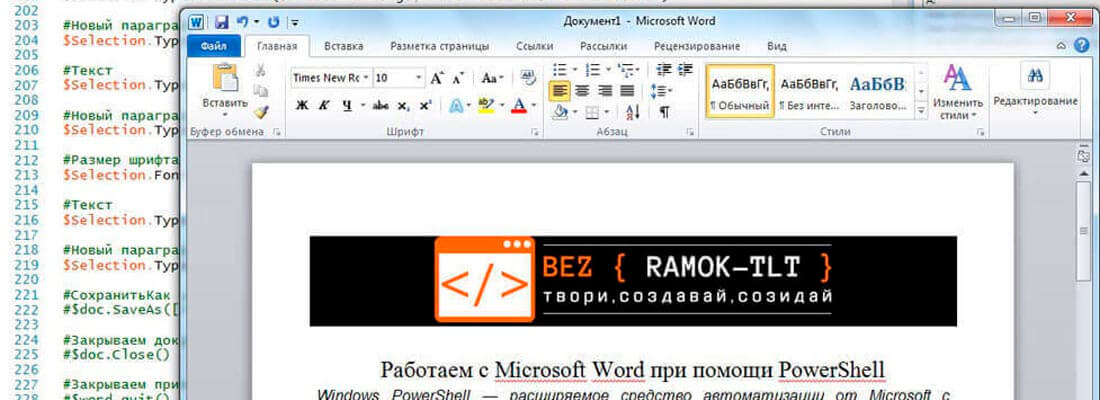The width and height of the screenshot is (1100, 400).
Task: Align the paragraph to the right
Action: pyautogui.click(x=605, y=91)
